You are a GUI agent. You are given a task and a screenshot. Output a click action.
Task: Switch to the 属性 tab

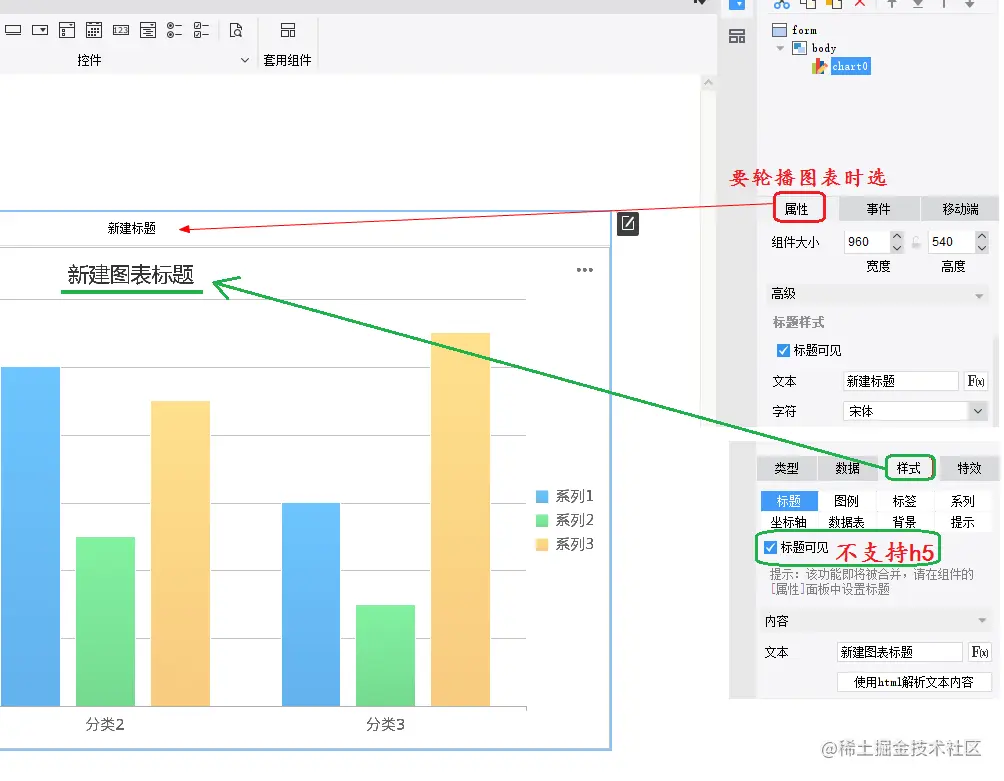pyautogui.click(x=797, y=209)
